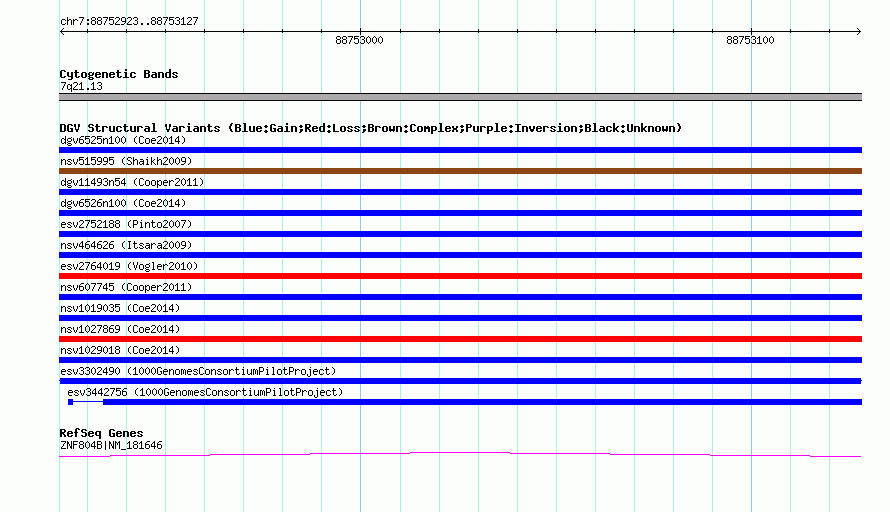Click the 7q21.13 band label
The width and height of the screenshot is (890, 512).
81,86
